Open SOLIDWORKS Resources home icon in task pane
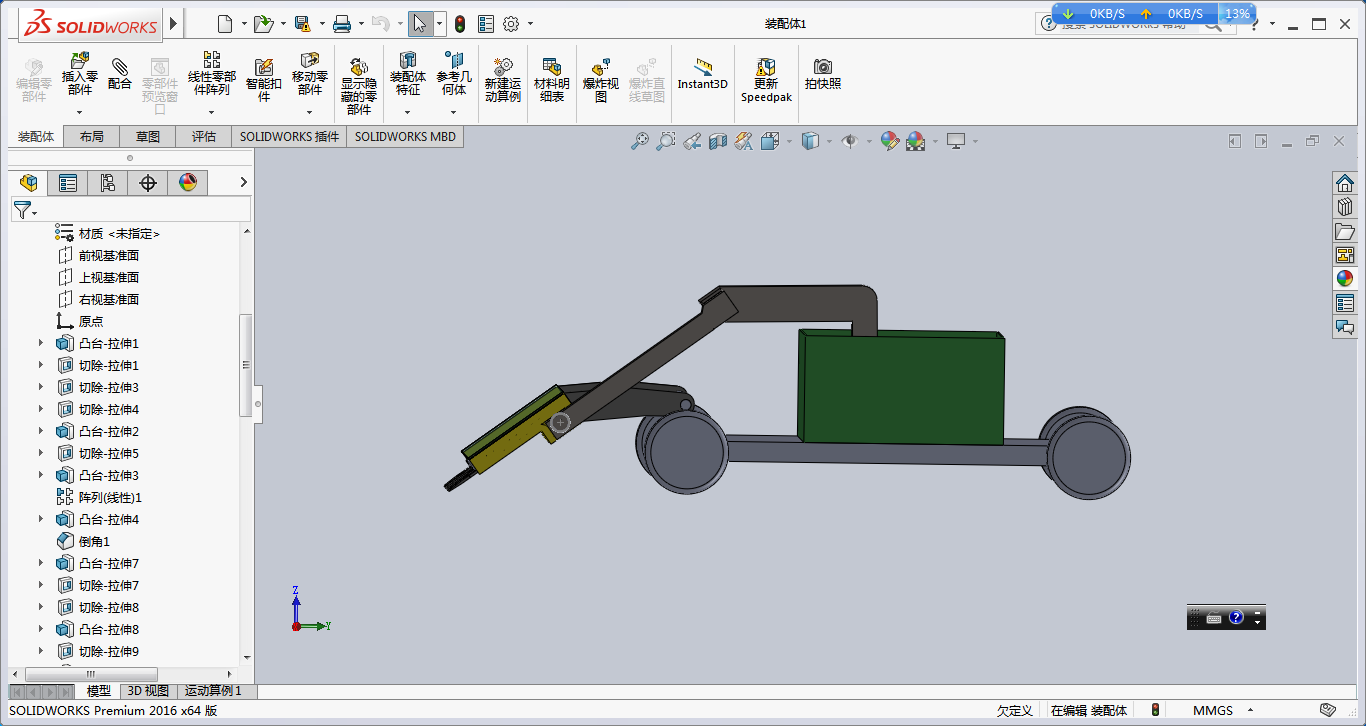 (1345, 182)
